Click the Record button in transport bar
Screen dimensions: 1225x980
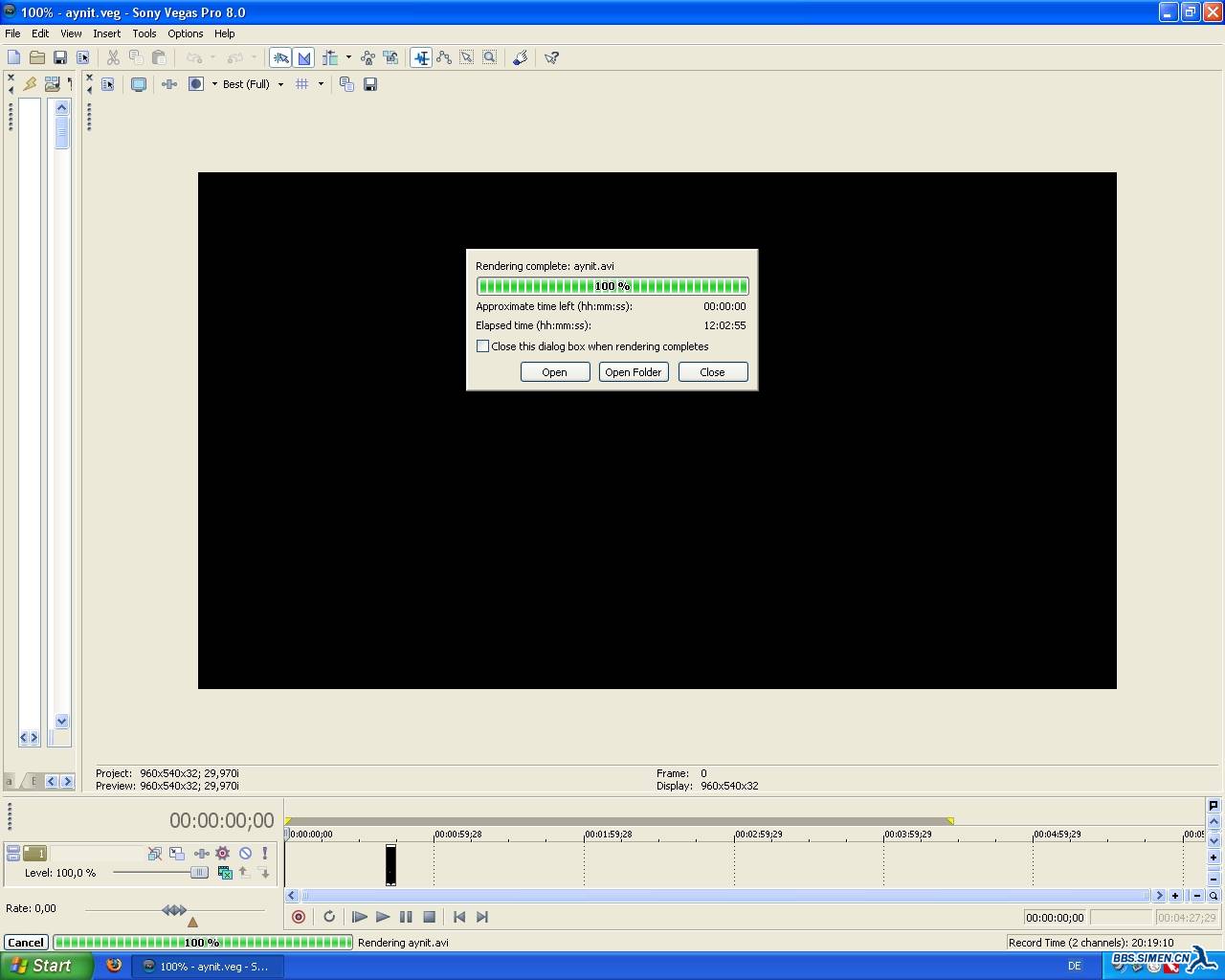299,917
